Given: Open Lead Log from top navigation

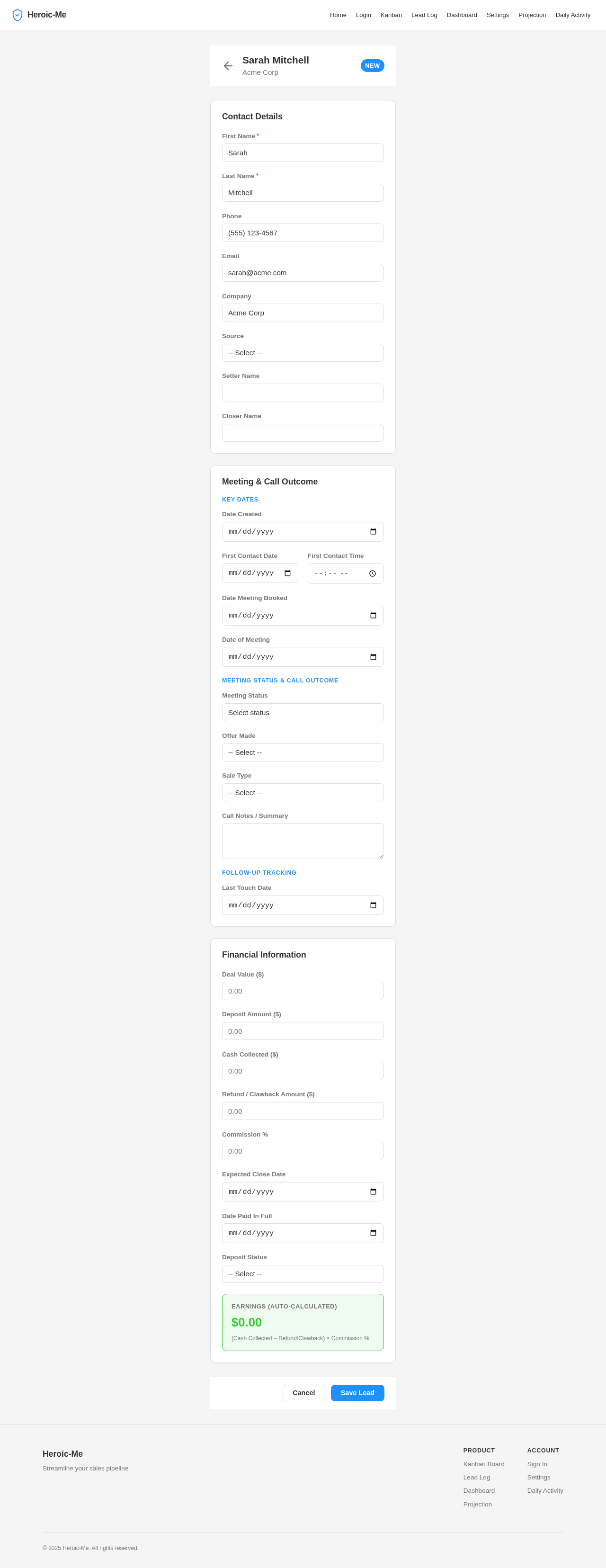Looking at the screenshot, I should click(x=424, y=15).
